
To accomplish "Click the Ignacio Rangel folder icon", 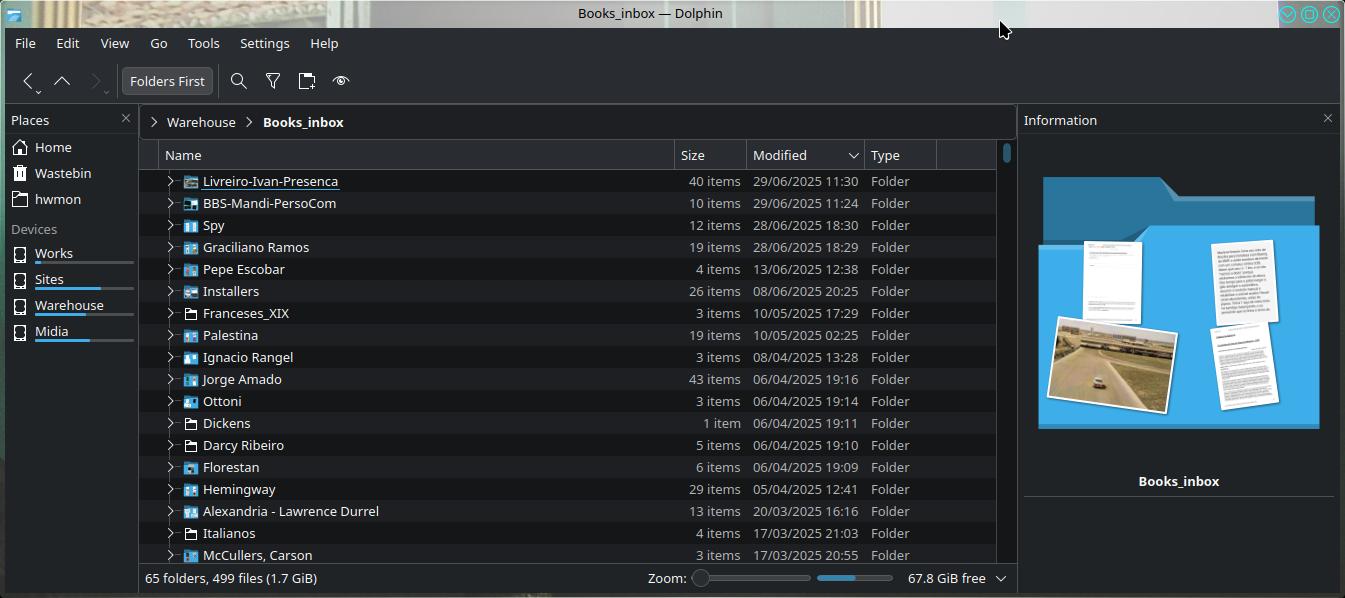I will (x=191, y=358).
